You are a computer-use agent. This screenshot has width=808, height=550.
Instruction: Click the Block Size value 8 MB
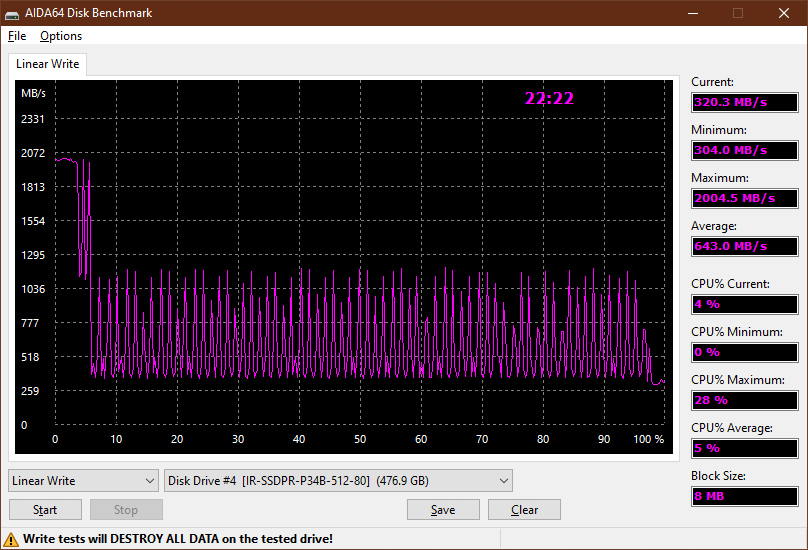coord(745,496)
